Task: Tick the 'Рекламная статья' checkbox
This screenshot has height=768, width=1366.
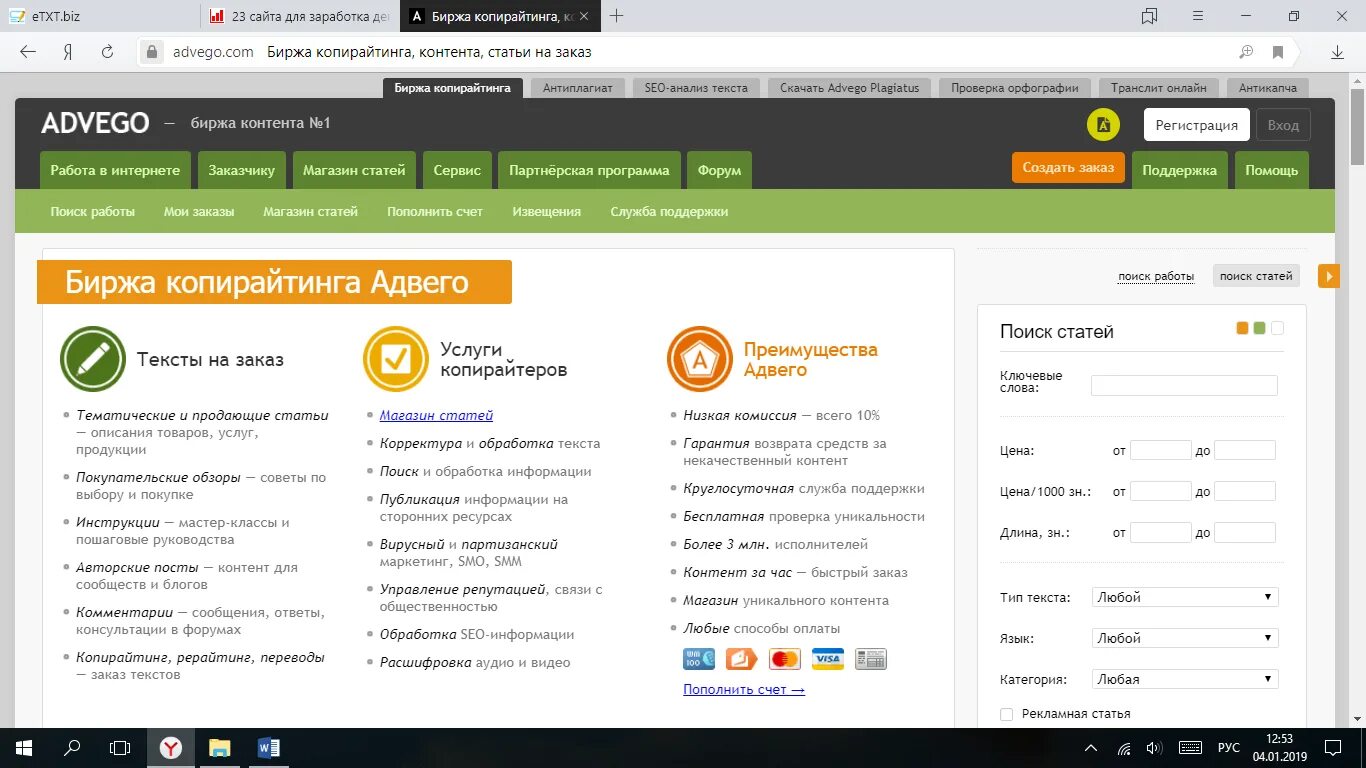Action: tap(1007, 714)
